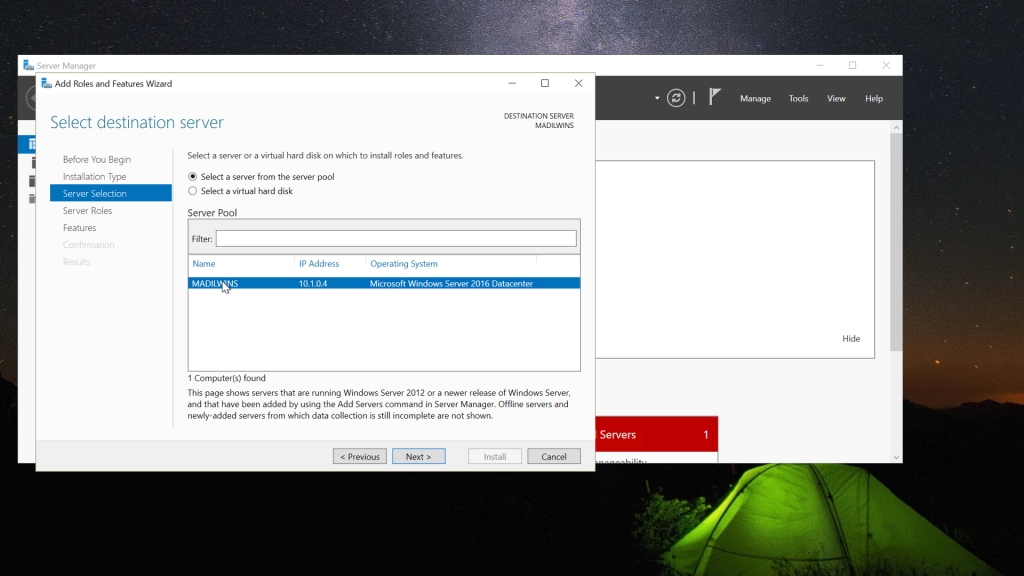Minimize the Add Roles and Features Wizard window

512,83
